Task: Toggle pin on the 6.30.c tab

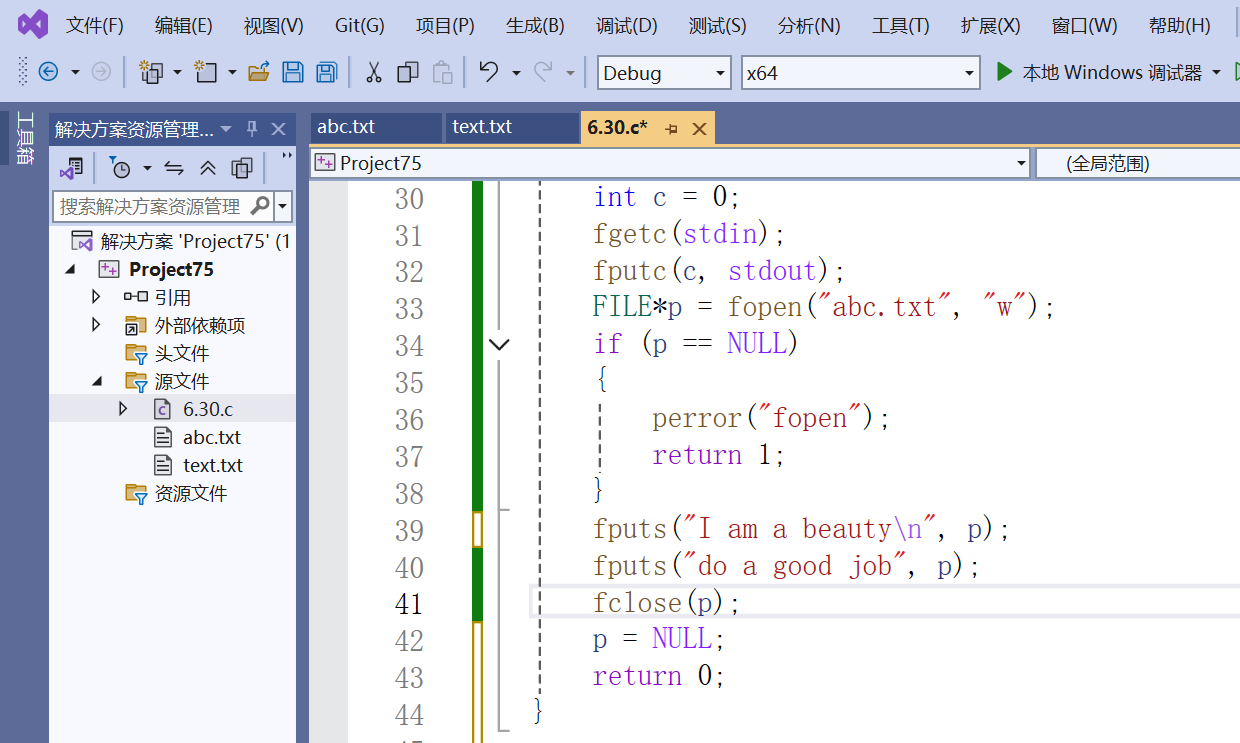Action: 671,129
